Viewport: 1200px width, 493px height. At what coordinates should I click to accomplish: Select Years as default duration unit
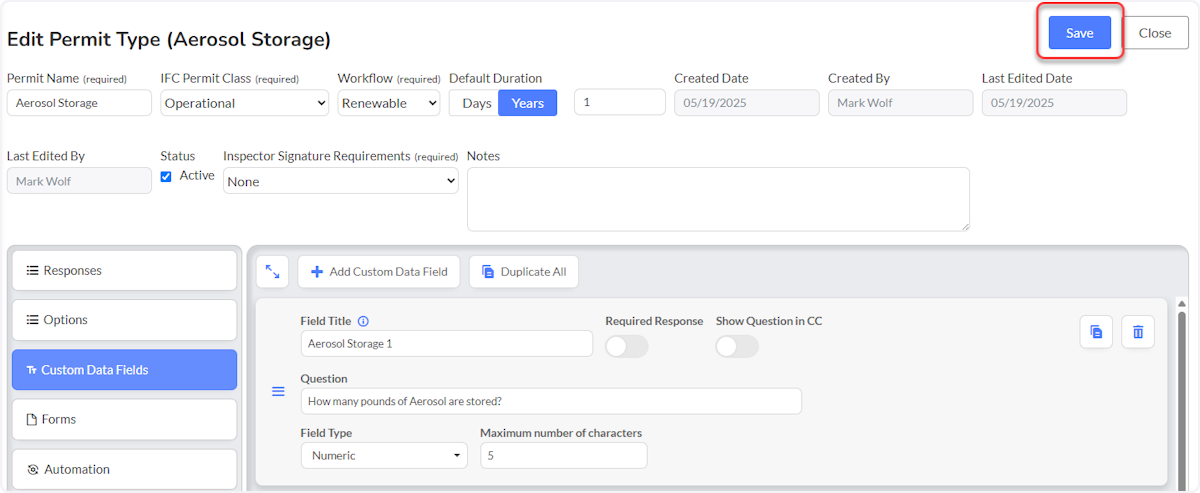click(x=528, y=103)
